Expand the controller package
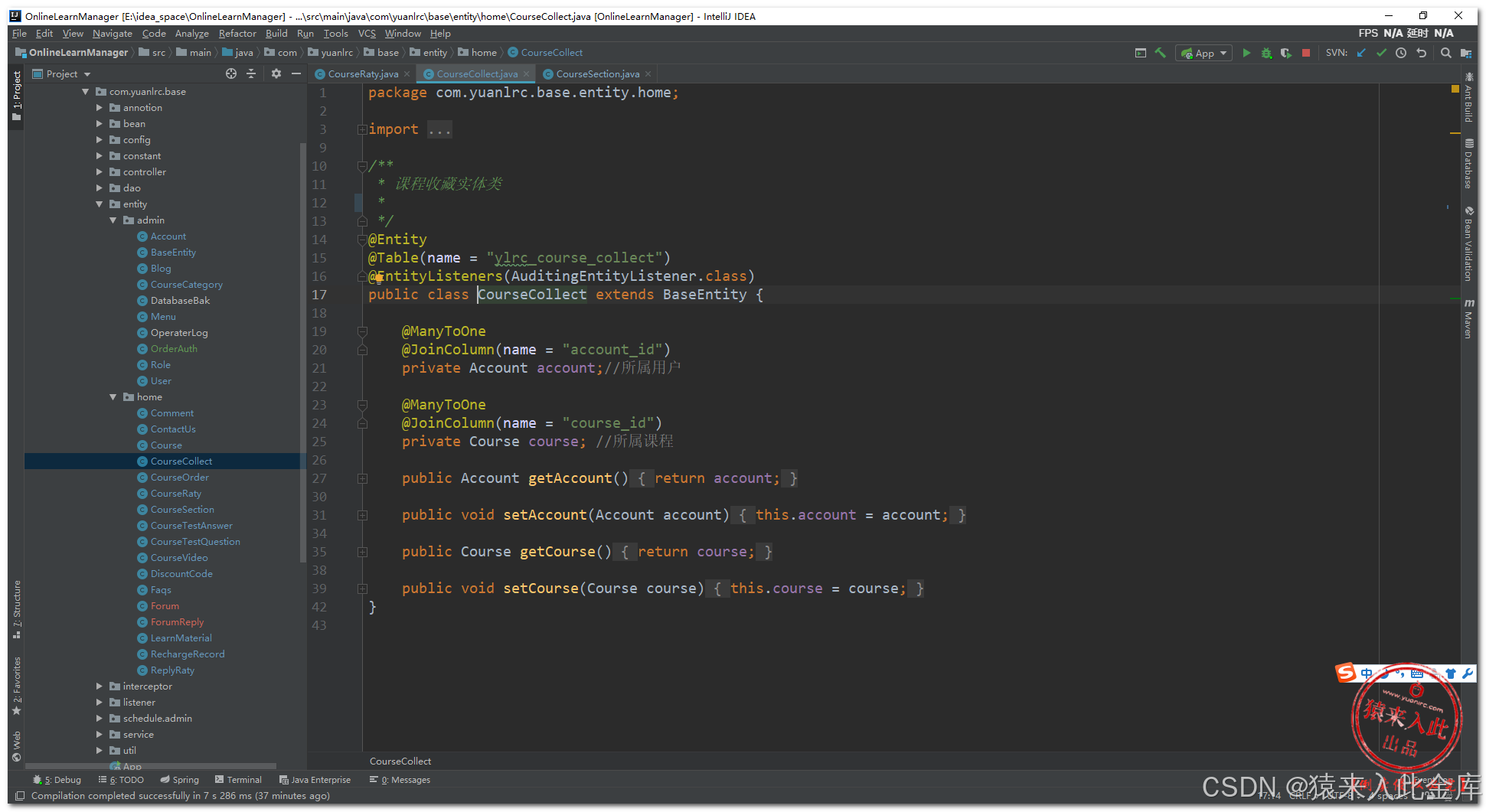 point(100,172)
